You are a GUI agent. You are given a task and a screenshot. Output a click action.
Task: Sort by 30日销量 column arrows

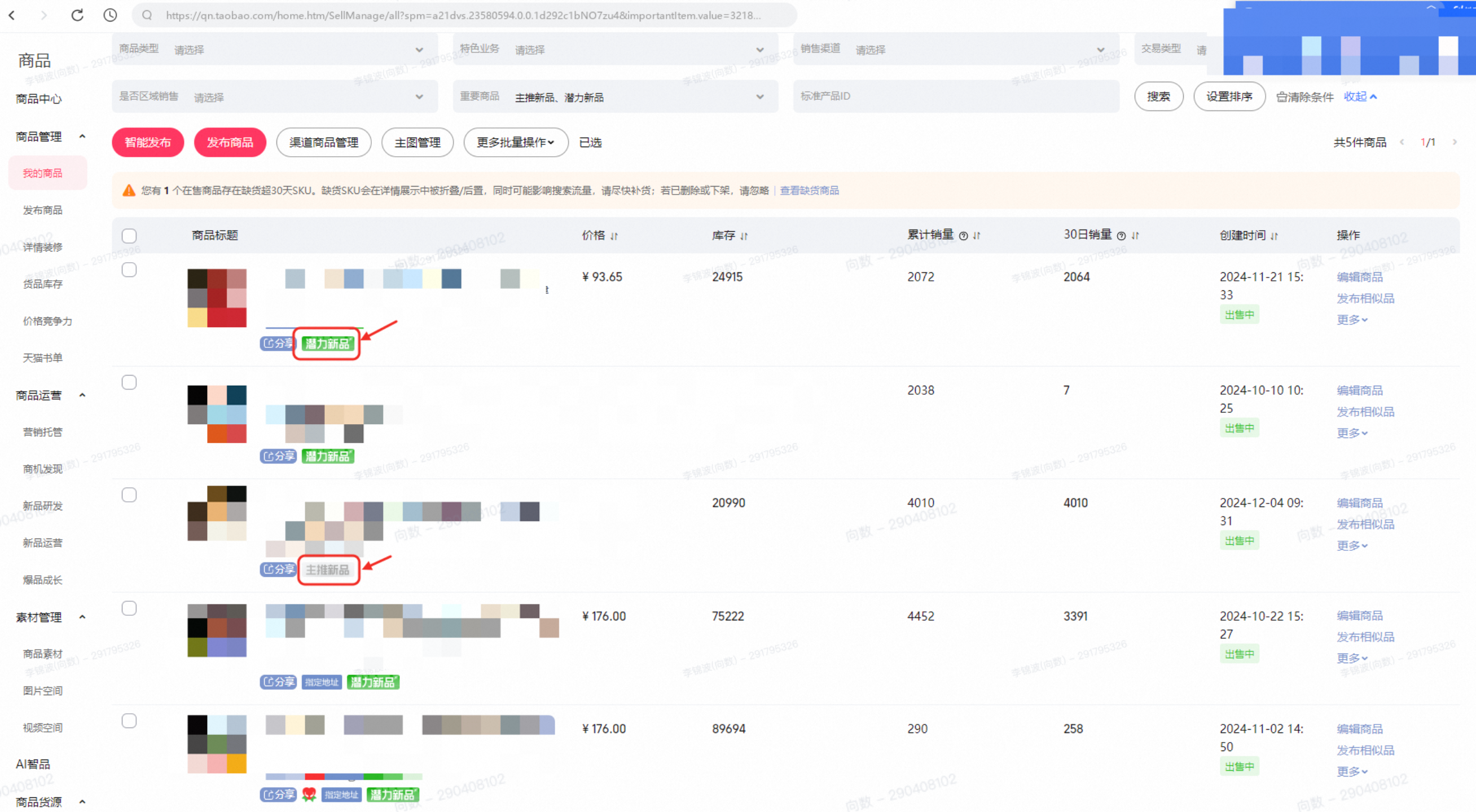coord(1136,235)
